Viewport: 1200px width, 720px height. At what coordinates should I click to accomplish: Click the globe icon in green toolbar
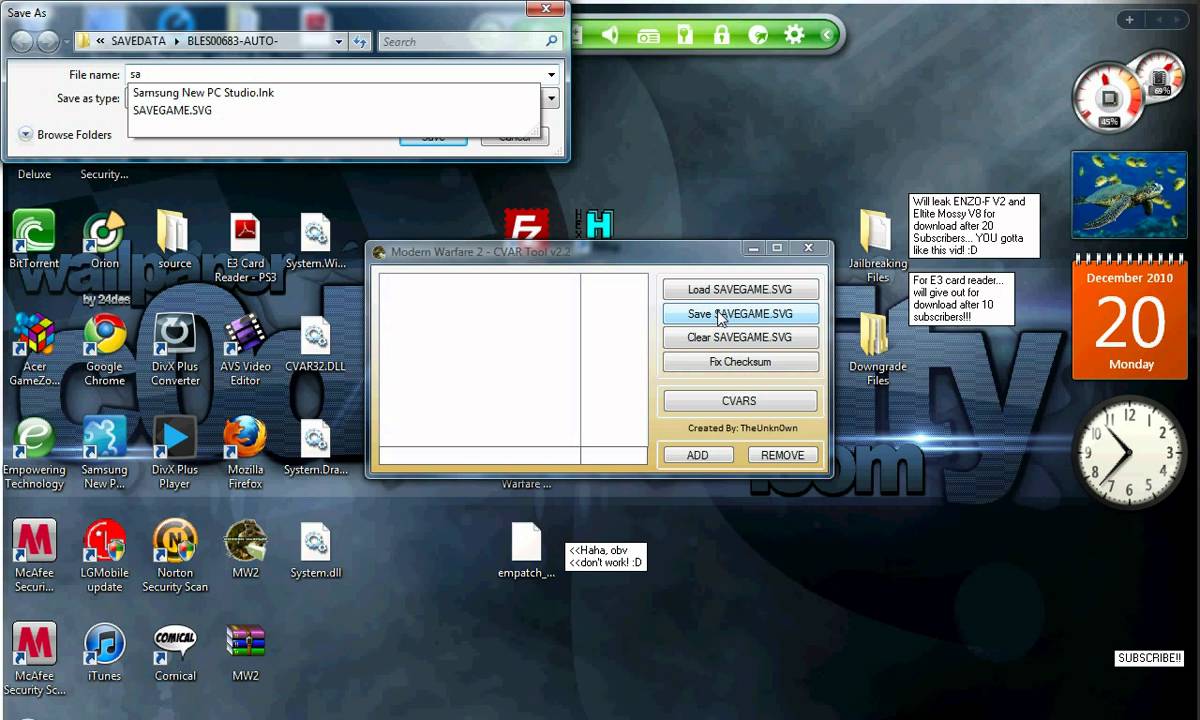coord(758,36)
